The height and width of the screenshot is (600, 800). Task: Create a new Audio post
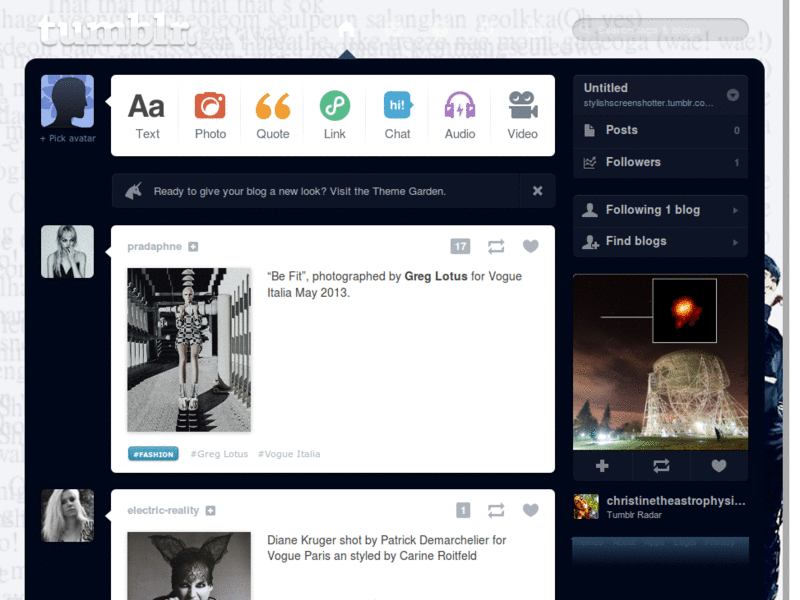click(460, 116)
